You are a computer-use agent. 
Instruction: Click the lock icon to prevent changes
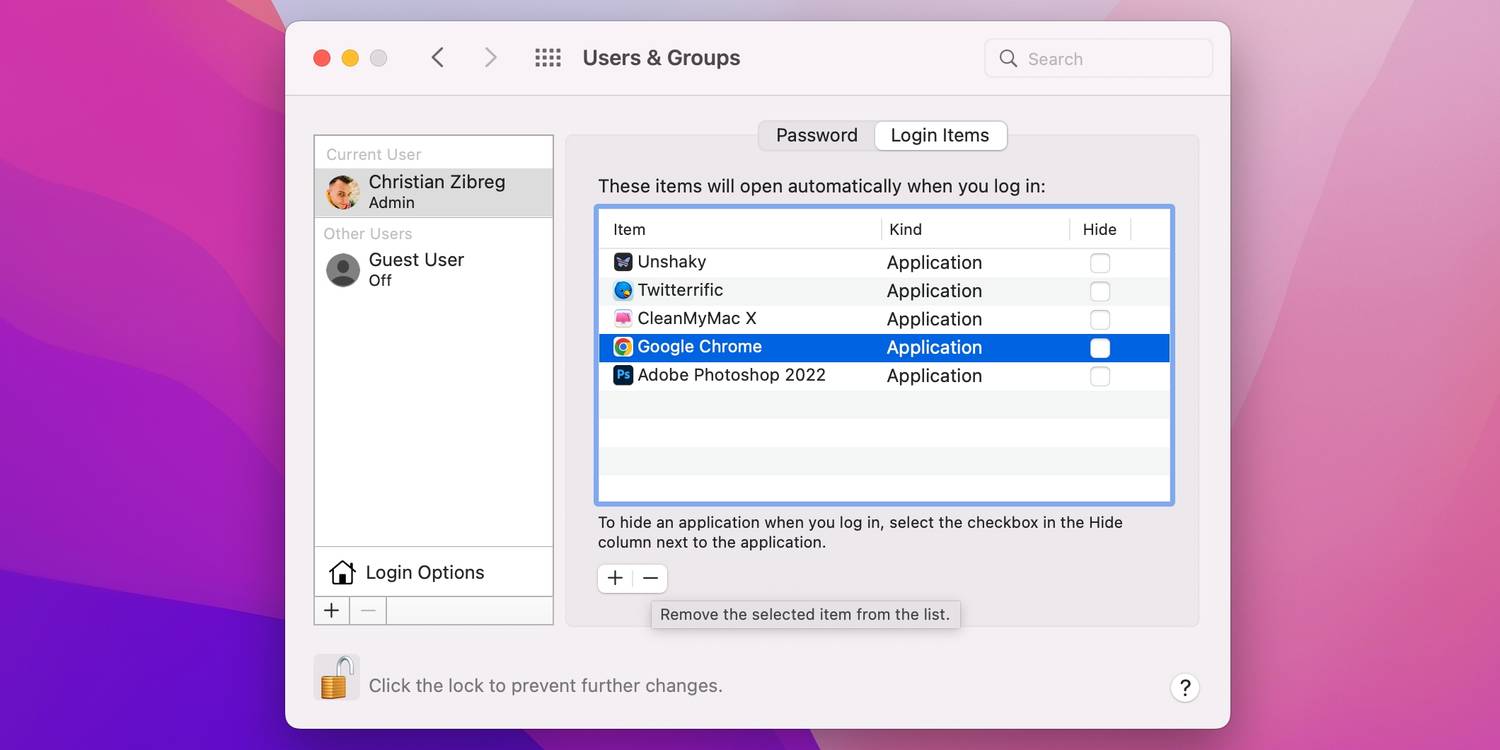click(336, 678)
